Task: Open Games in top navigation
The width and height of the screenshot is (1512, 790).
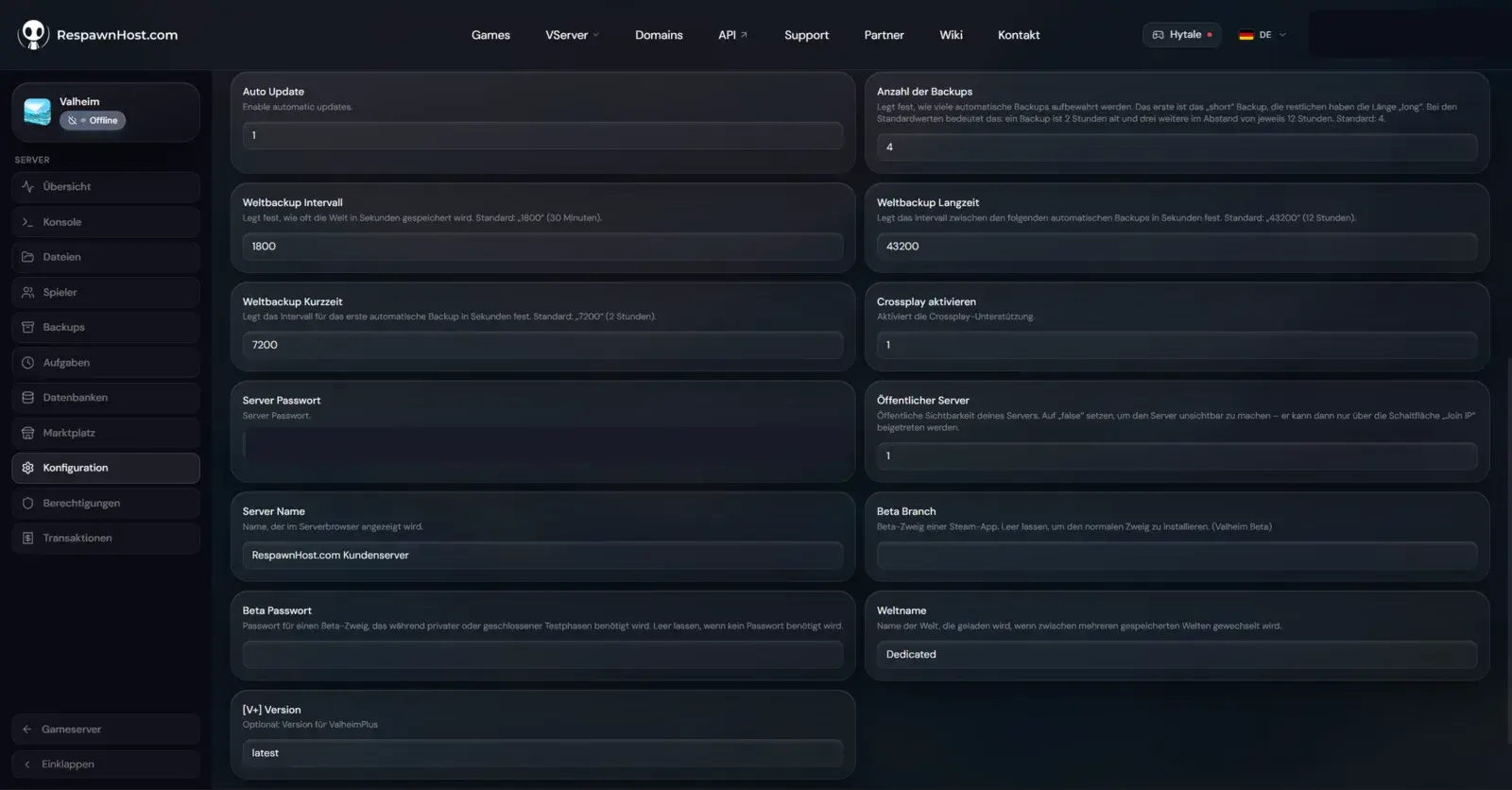Action: pos(490,35)
